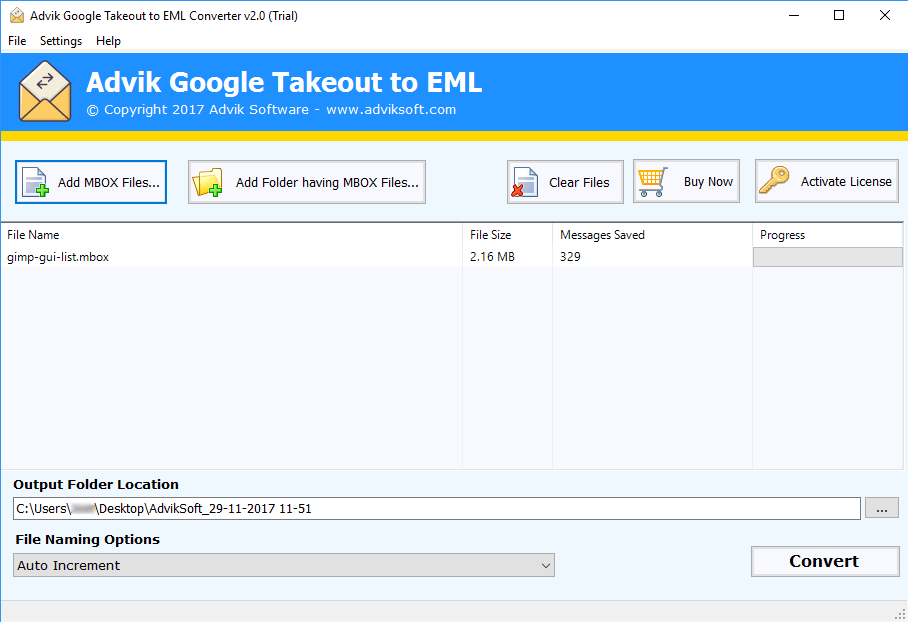
Task: Minimize the Advik converter window
Action: [794, 16]
